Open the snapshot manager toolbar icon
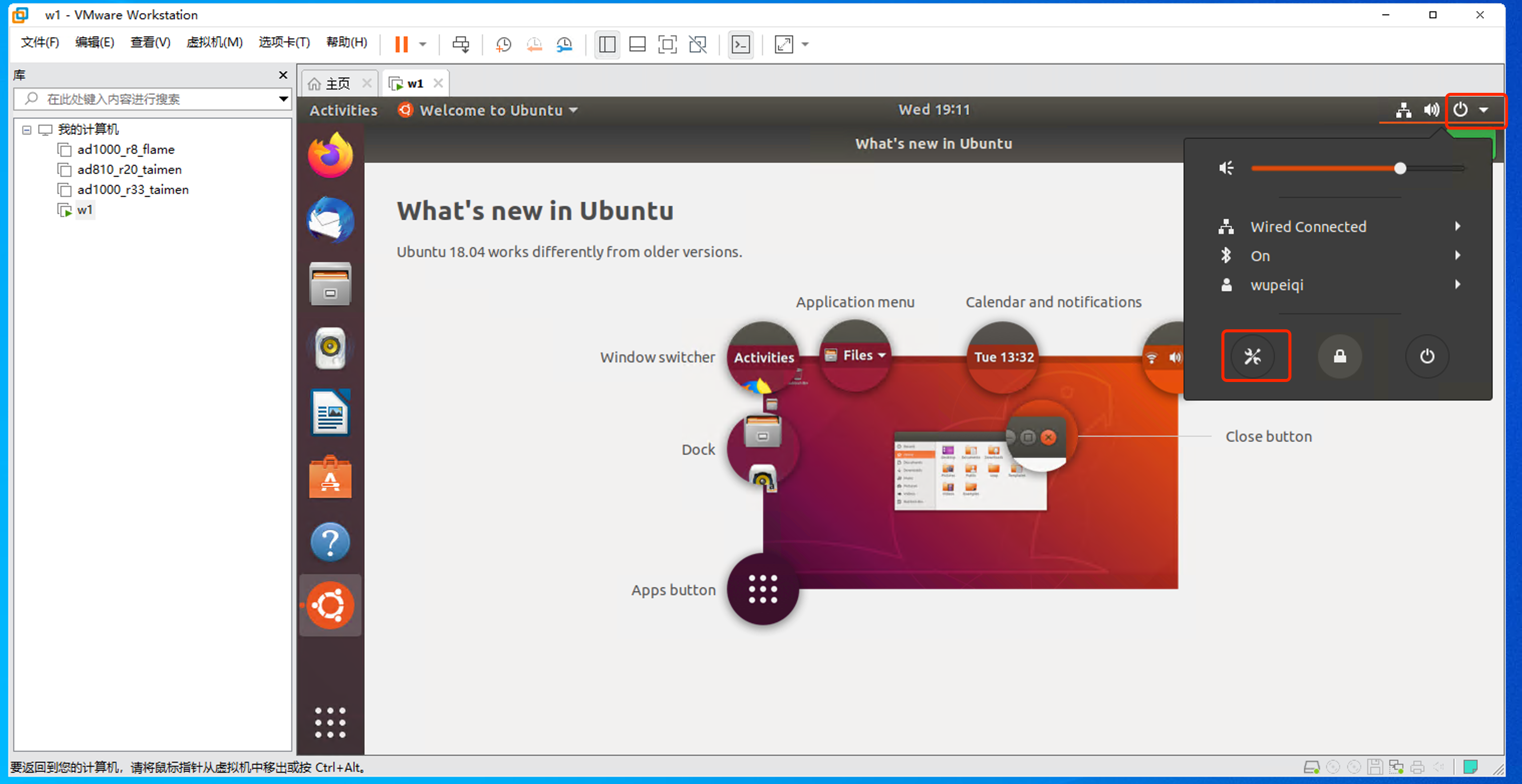 pos(564,44)
